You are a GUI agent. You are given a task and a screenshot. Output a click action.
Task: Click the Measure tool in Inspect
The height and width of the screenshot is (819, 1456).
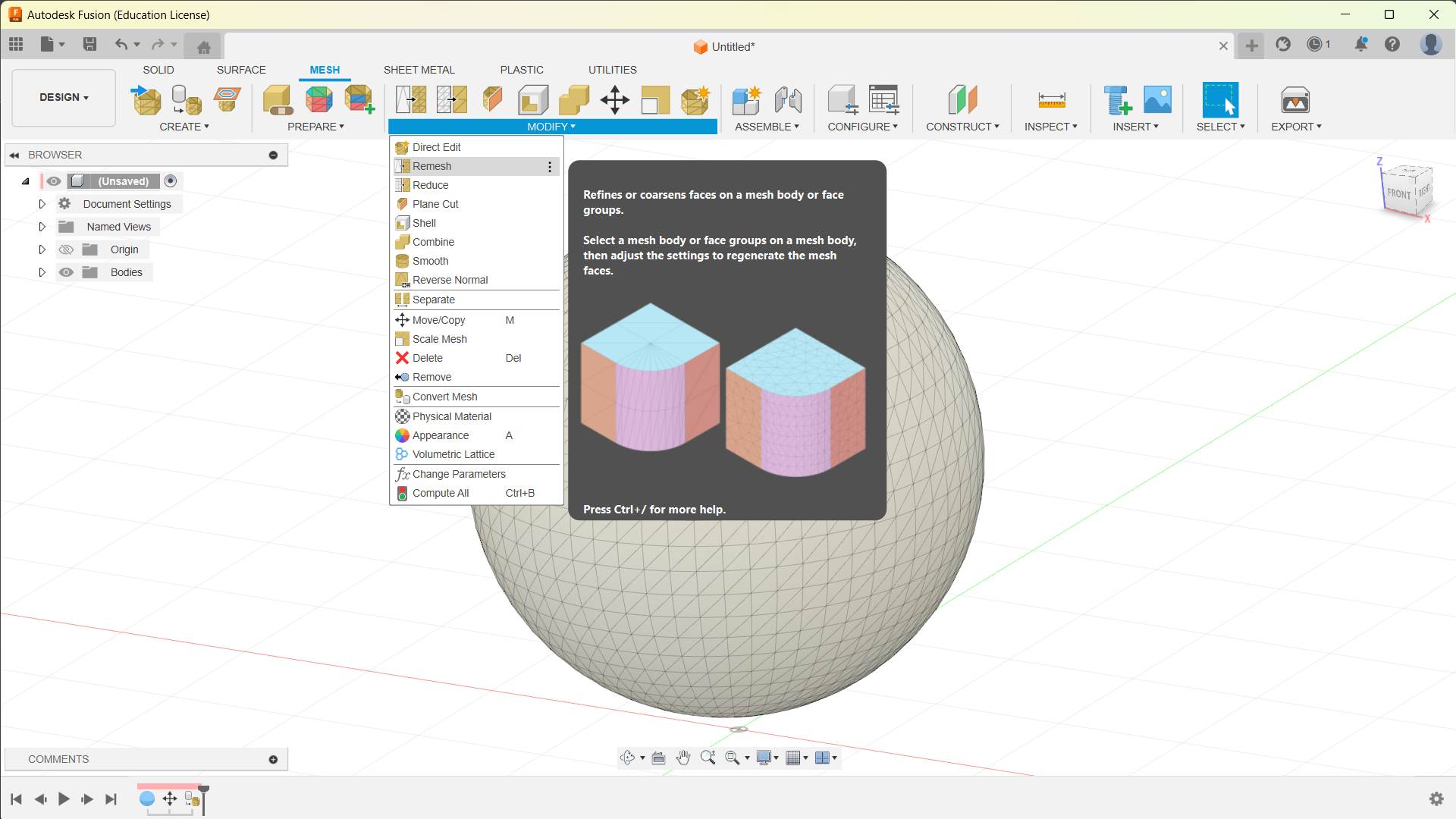1051,99
